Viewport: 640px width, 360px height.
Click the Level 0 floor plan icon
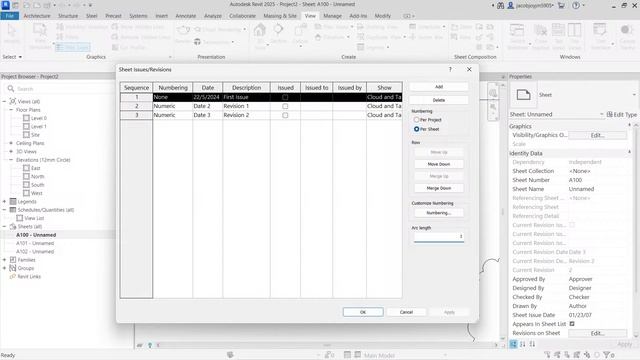26,118
